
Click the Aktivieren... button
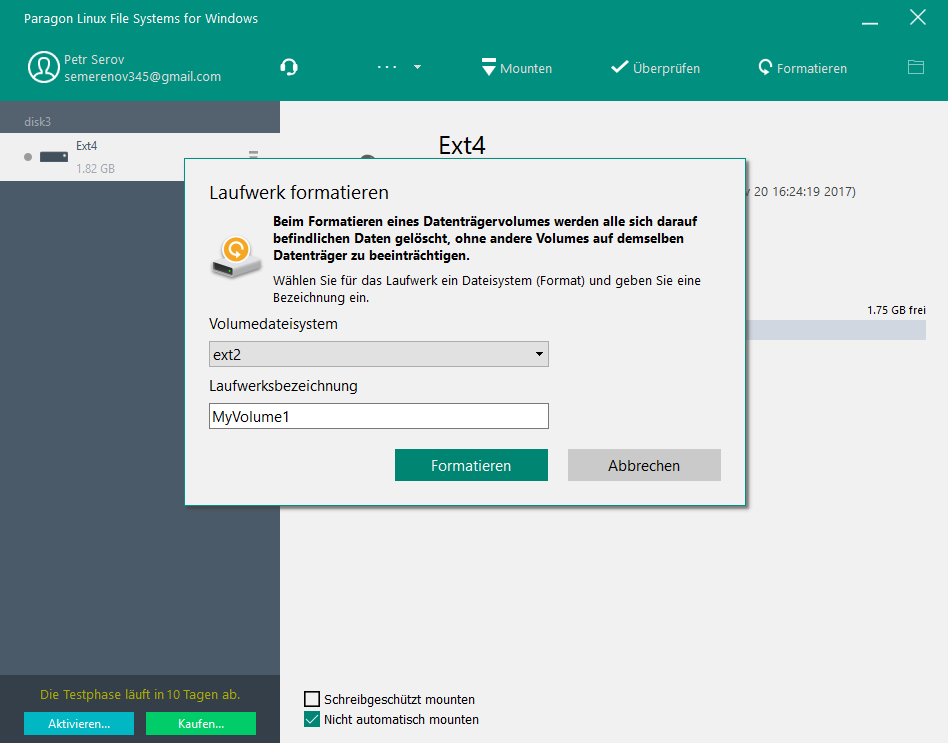(x=78, y=723)
